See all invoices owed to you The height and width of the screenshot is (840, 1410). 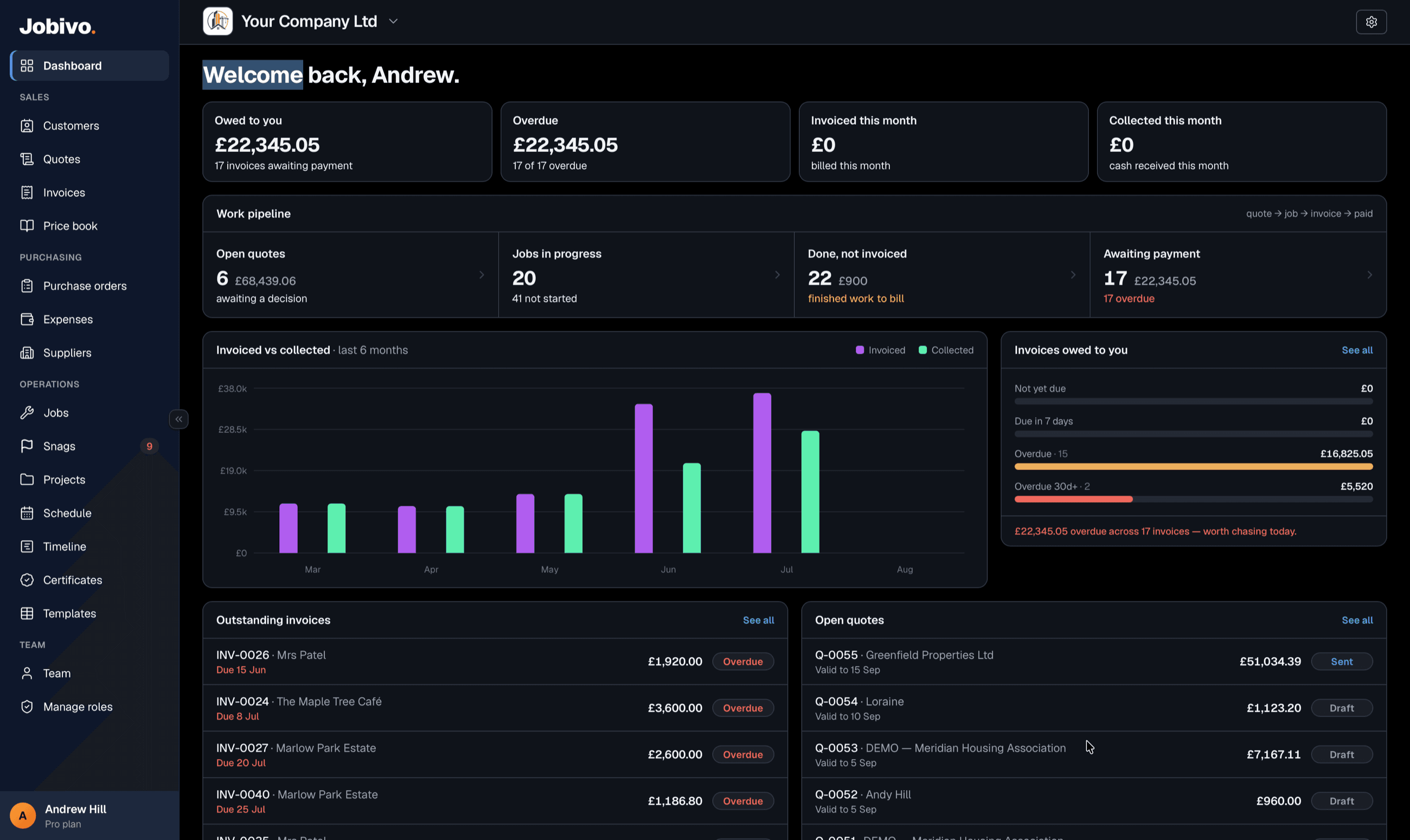(x=1357, y=350)
